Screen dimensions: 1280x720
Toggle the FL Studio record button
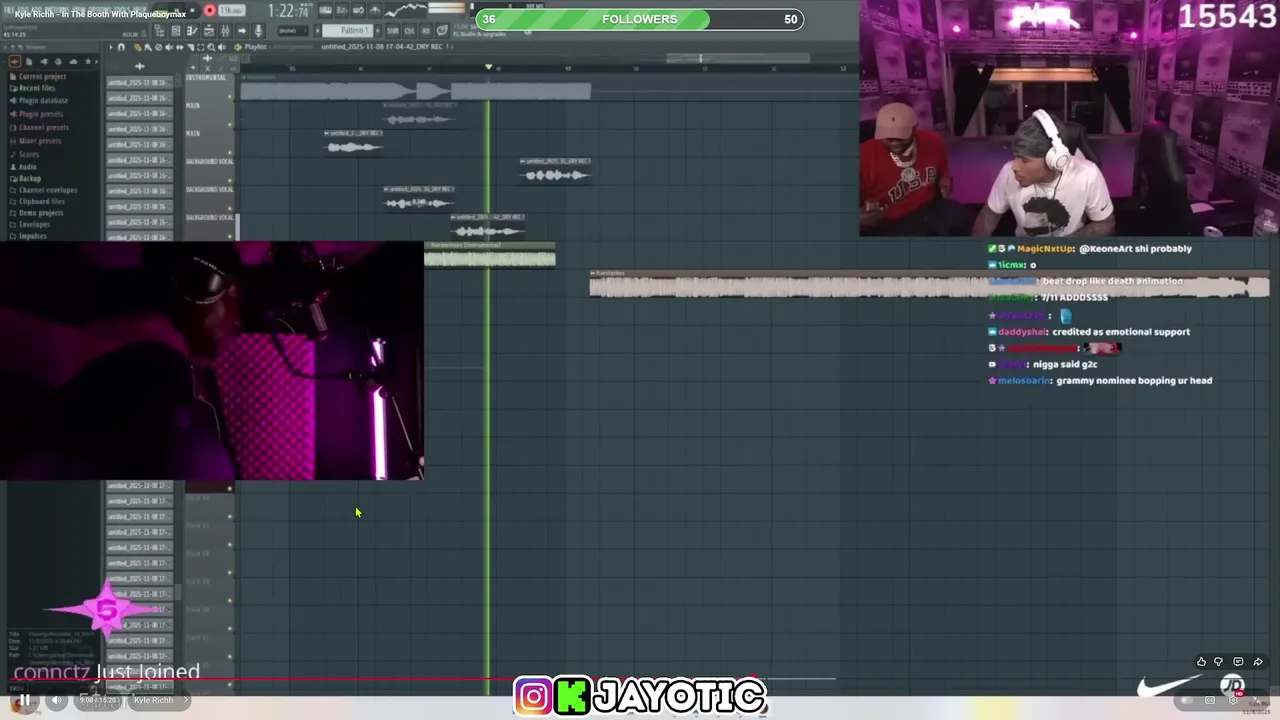point(209,10)
